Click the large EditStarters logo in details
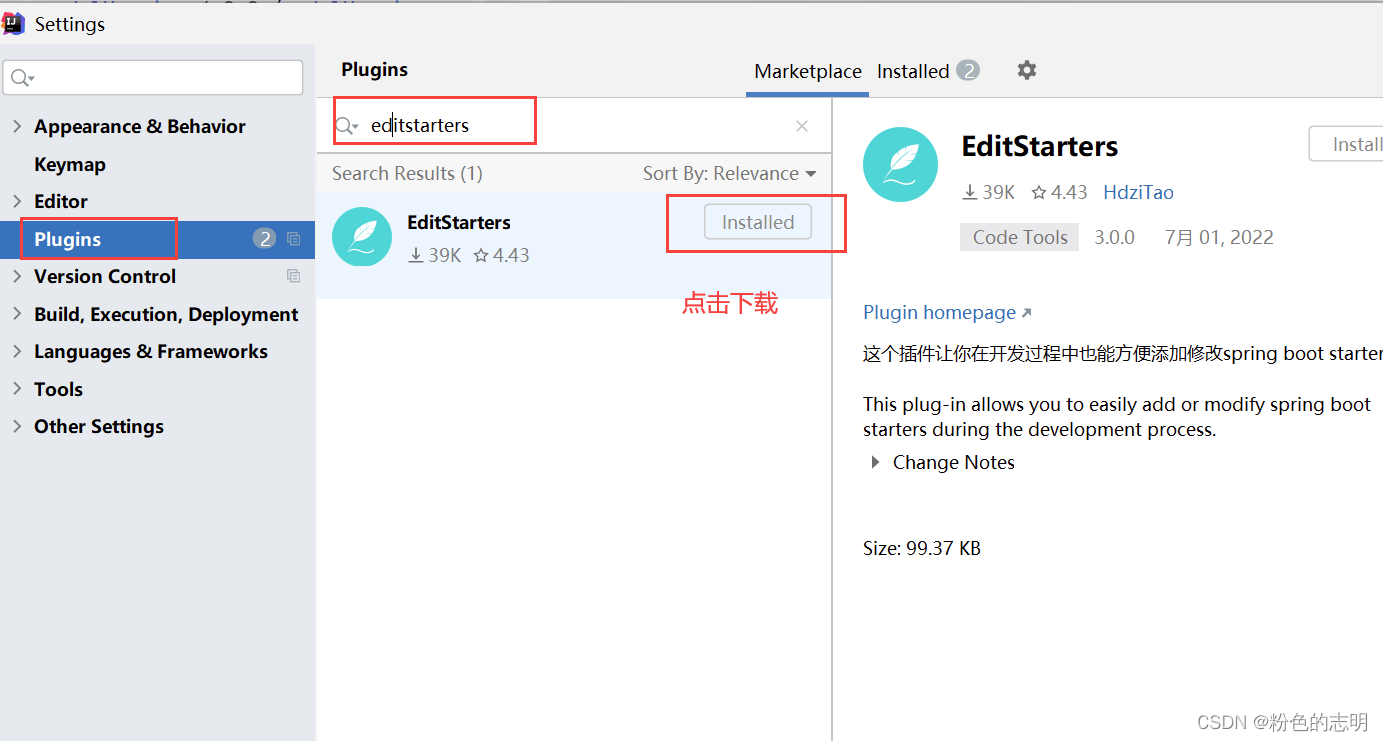This screenshot has width=1383, height=741. coord(900,165)
